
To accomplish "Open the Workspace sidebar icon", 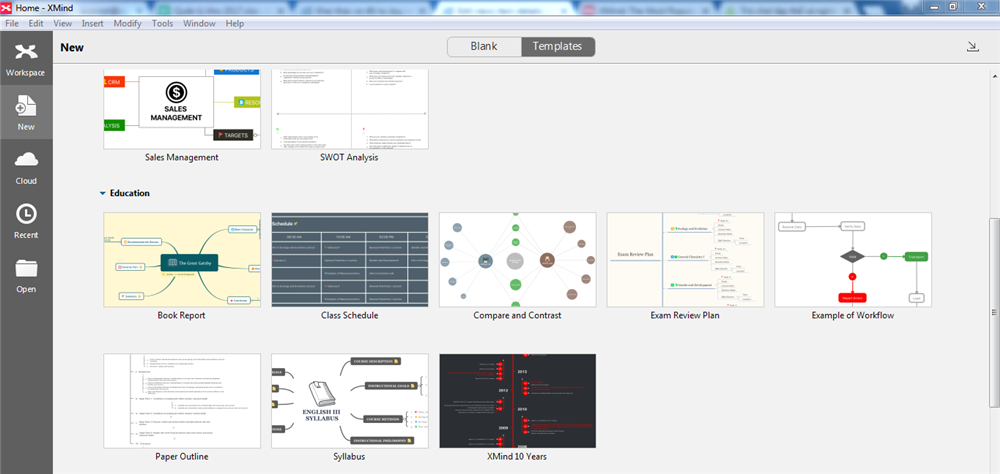I will pyautogui.click(x=25, y=58).
